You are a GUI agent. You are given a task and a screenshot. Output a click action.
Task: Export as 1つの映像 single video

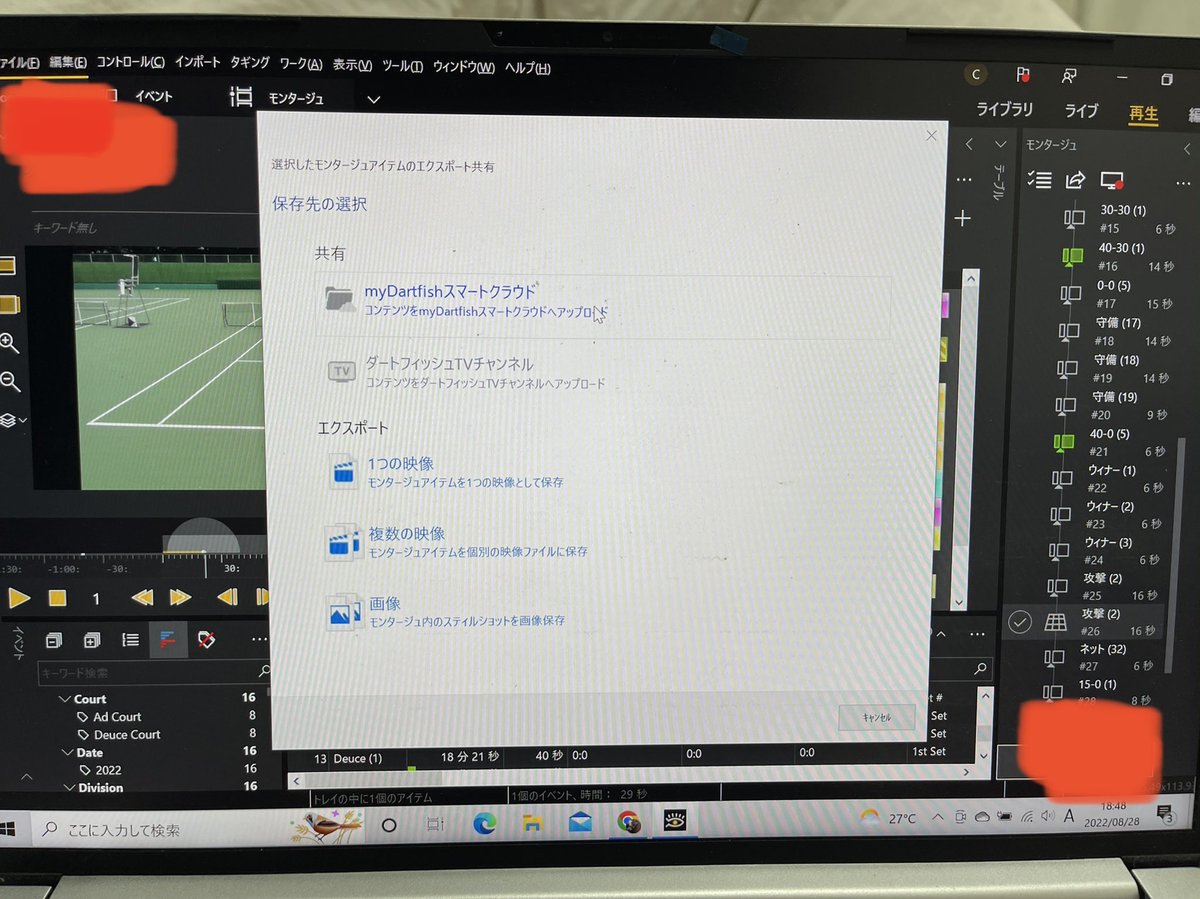coord(446,472)
